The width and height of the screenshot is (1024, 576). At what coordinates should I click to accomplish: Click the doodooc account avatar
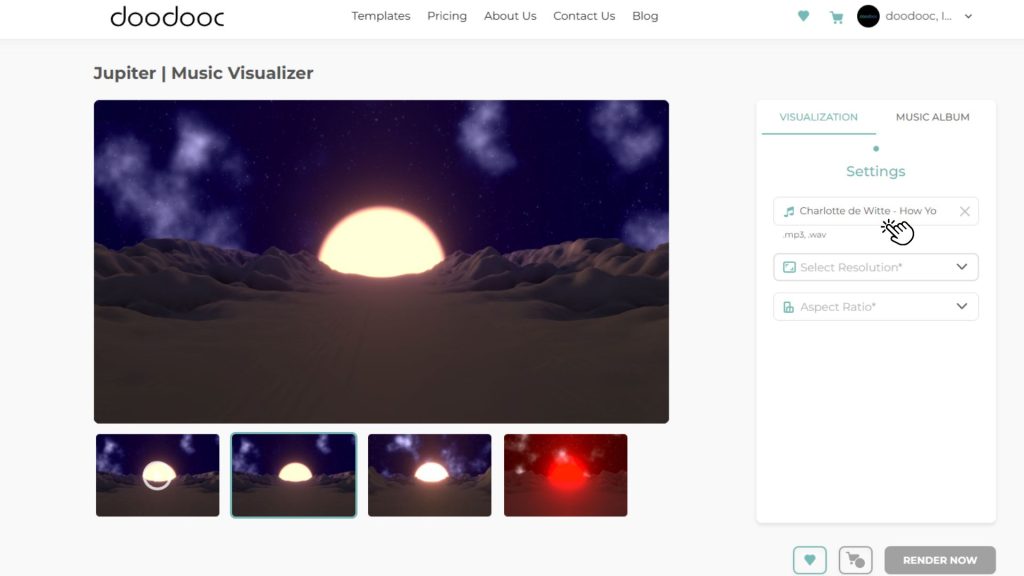point(868,16)
